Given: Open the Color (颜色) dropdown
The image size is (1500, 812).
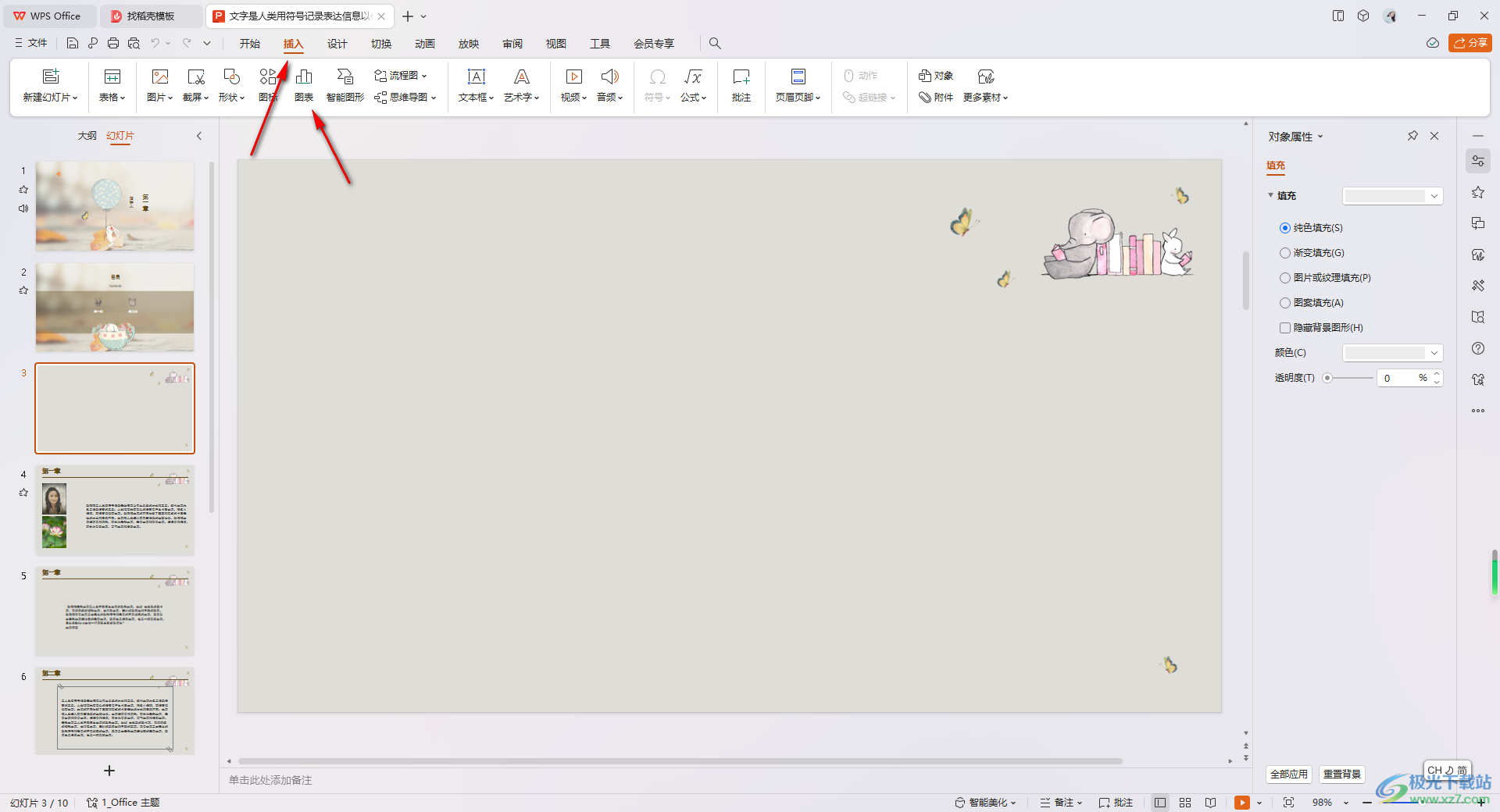Looking at the screenshot, I should pyautogui.click(x=1392, y=353).
